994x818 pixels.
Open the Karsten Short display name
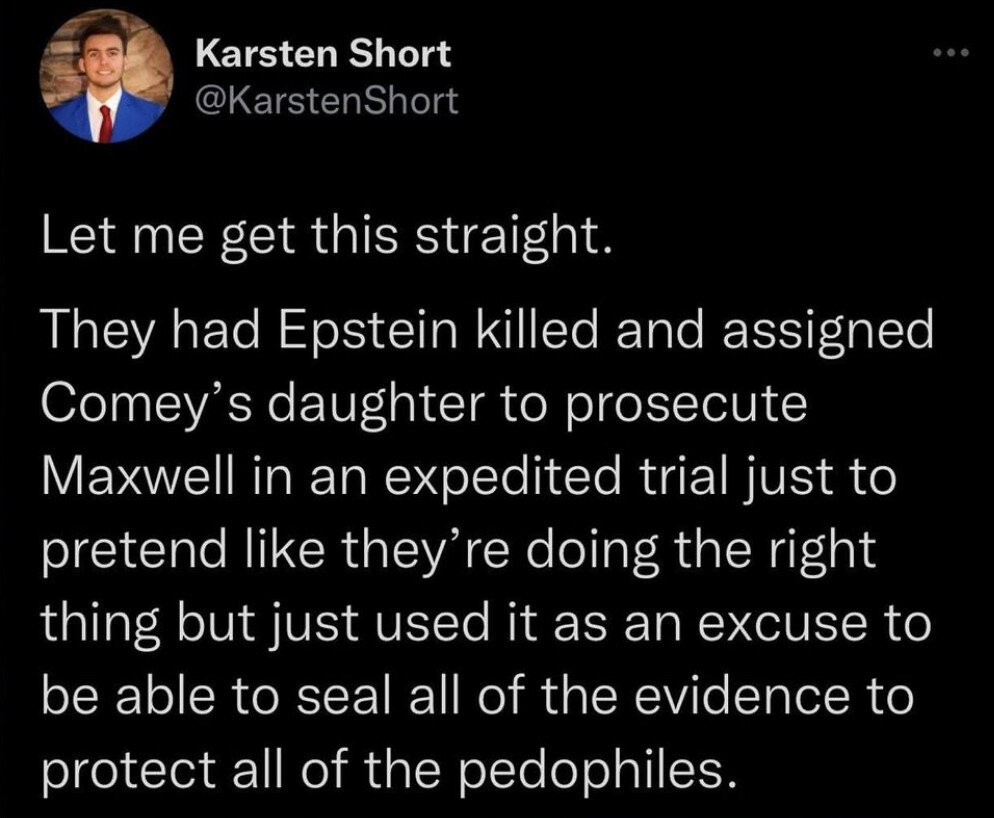tap(323, 53)
